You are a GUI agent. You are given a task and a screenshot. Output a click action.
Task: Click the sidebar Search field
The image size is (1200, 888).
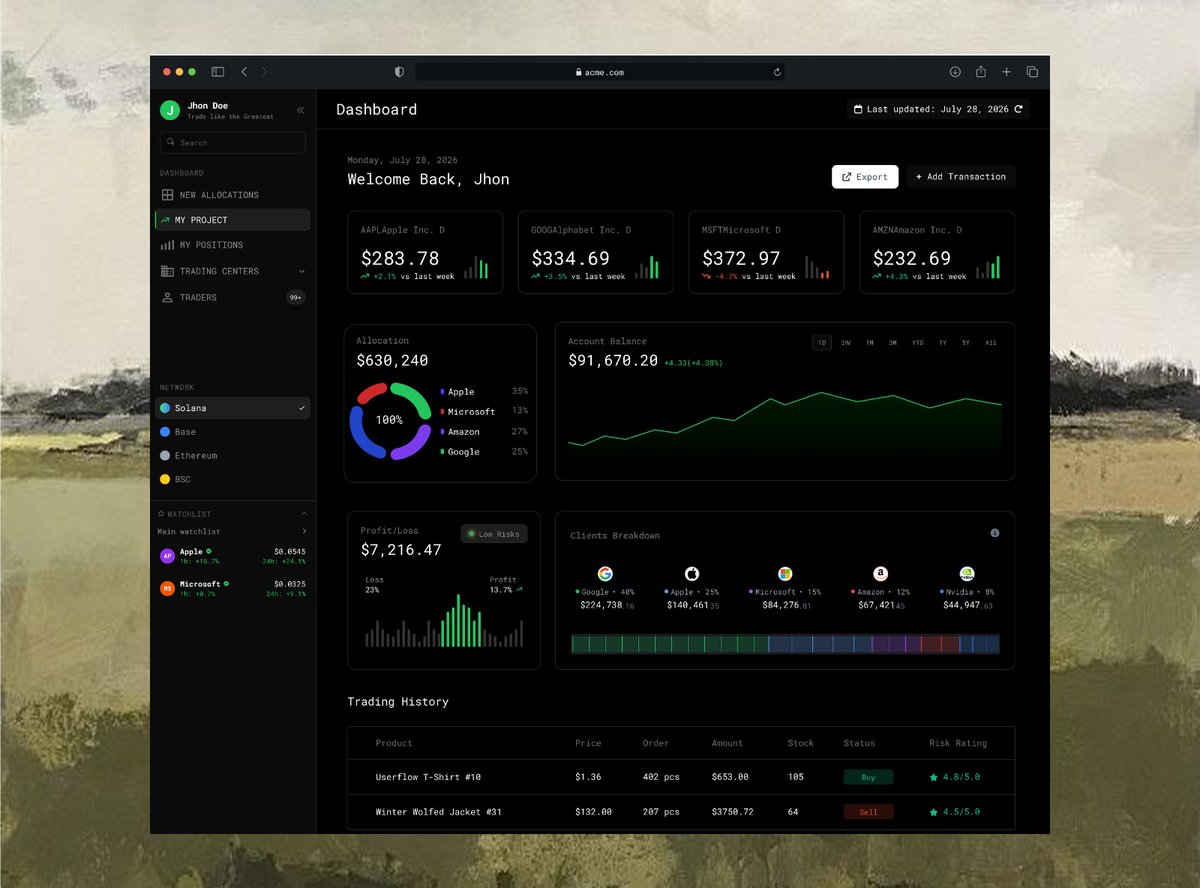tap(233, 143)
